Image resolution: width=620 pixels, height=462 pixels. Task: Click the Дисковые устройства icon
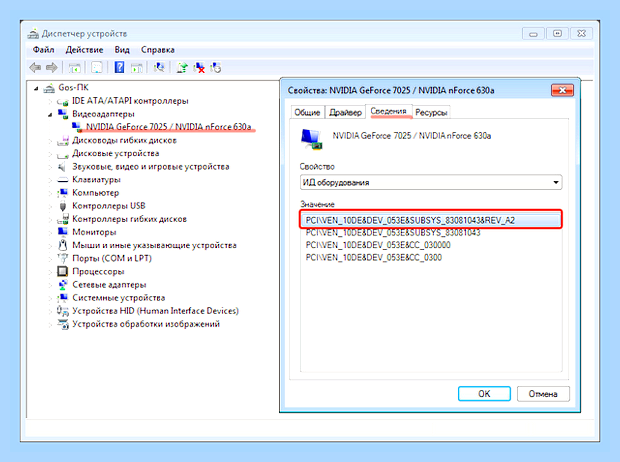[x=62, y=154]
